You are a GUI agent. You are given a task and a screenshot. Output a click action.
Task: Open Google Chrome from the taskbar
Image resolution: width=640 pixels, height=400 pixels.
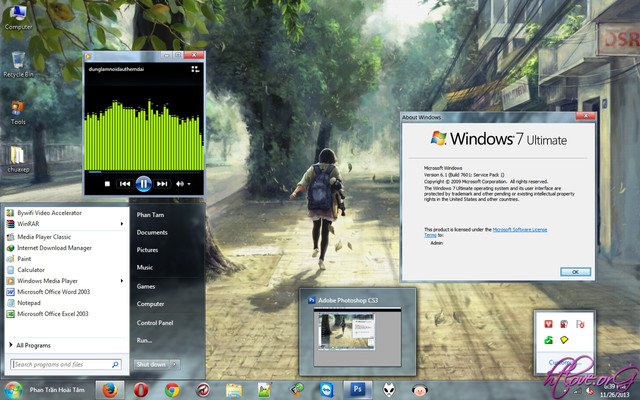(x=172, y=390)
